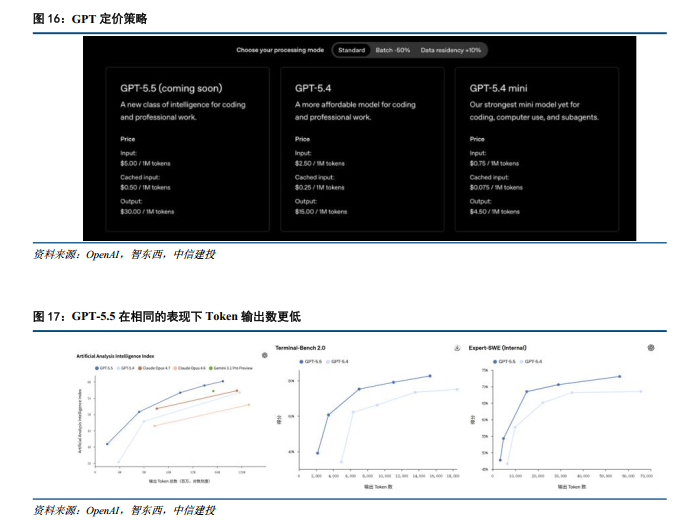Screen dimensions: 696x529
Task: Click the figure heading '图 16: GPT 定价策略'
Action: [90, 19]
